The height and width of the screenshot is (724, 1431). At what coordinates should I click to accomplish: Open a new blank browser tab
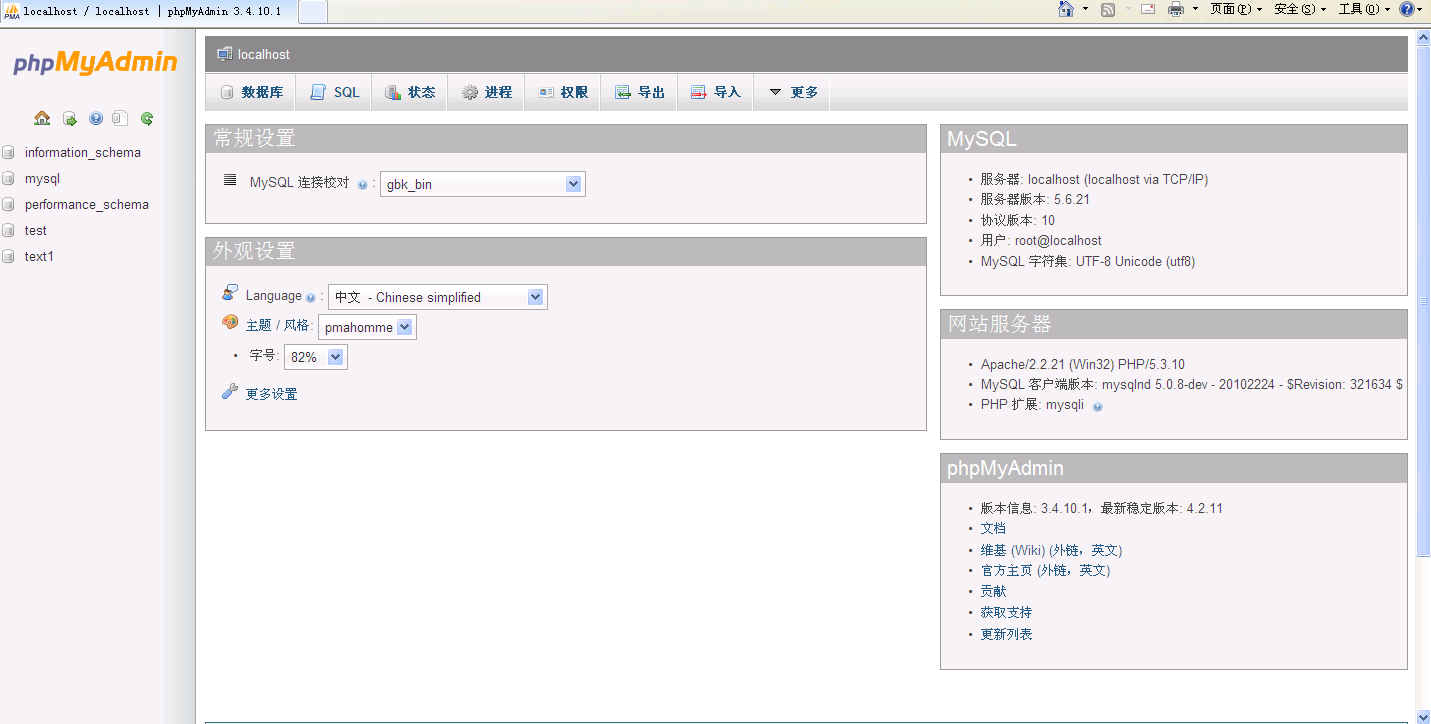tap(313, 11)
